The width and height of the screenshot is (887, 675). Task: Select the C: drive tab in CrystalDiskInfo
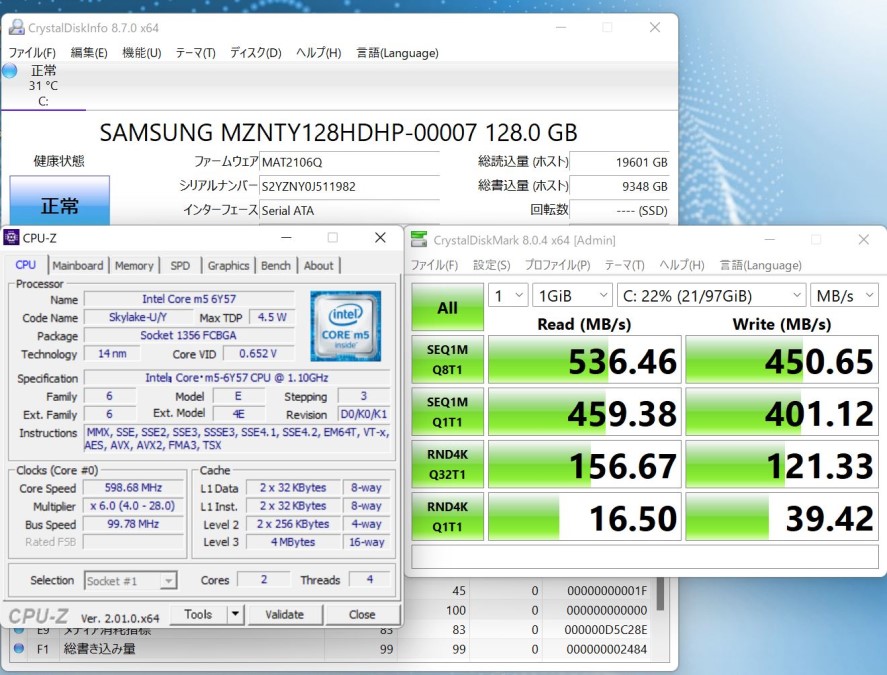(44, 86)
